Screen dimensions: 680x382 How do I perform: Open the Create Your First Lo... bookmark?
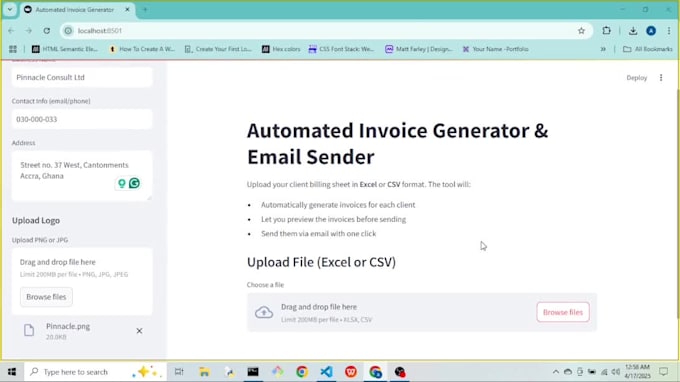tap(218, 49)
